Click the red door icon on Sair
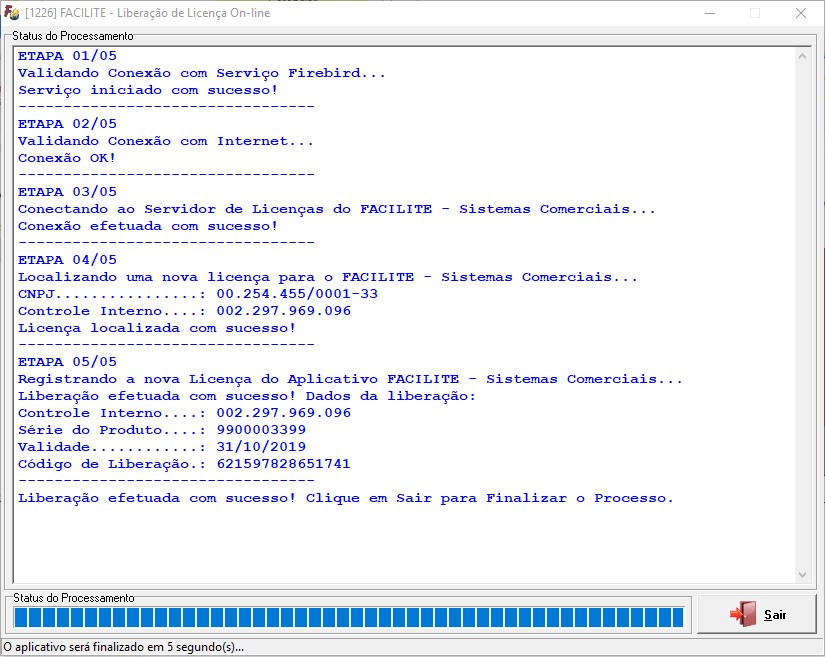 click(x=743, y=614)
